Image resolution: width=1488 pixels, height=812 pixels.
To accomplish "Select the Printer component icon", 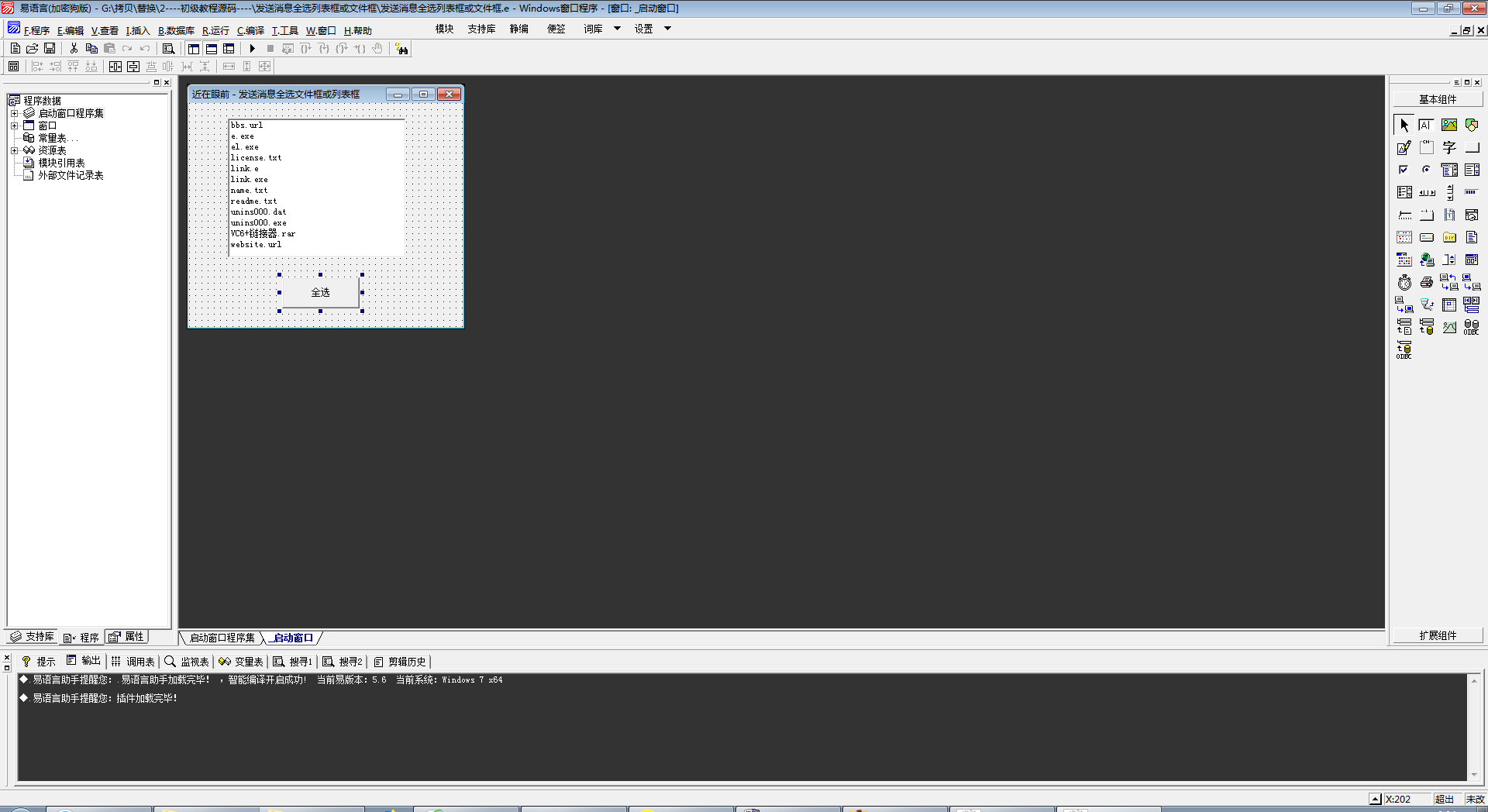I will [1426, 283].
